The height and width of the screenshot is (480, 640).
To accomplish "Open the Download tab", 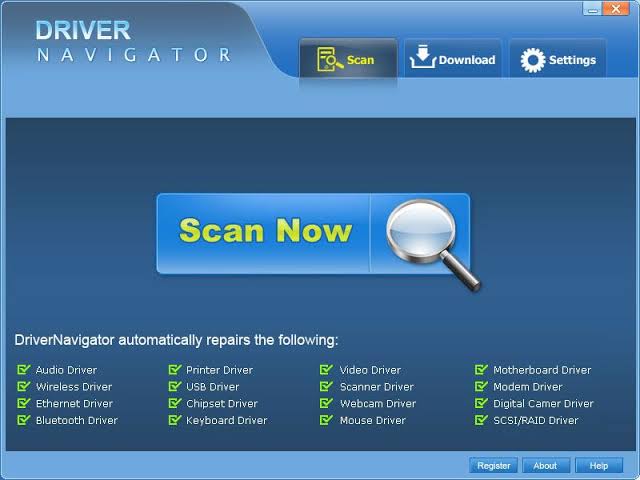I will tap(453, 58).
